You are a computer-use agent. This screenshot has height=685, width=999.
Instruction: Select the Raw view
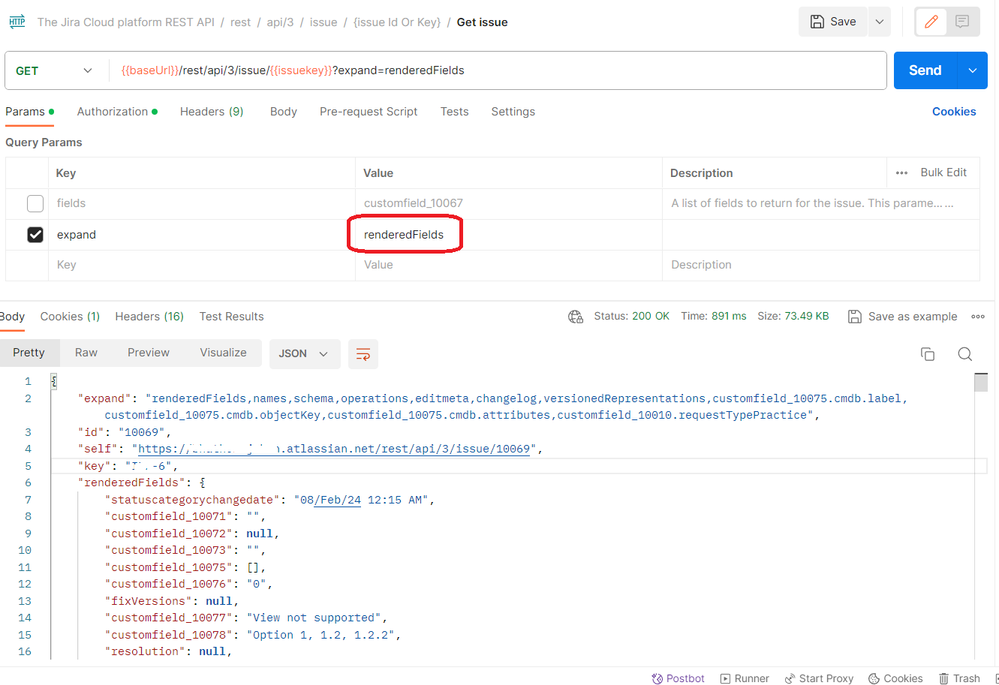coord(86,353)
